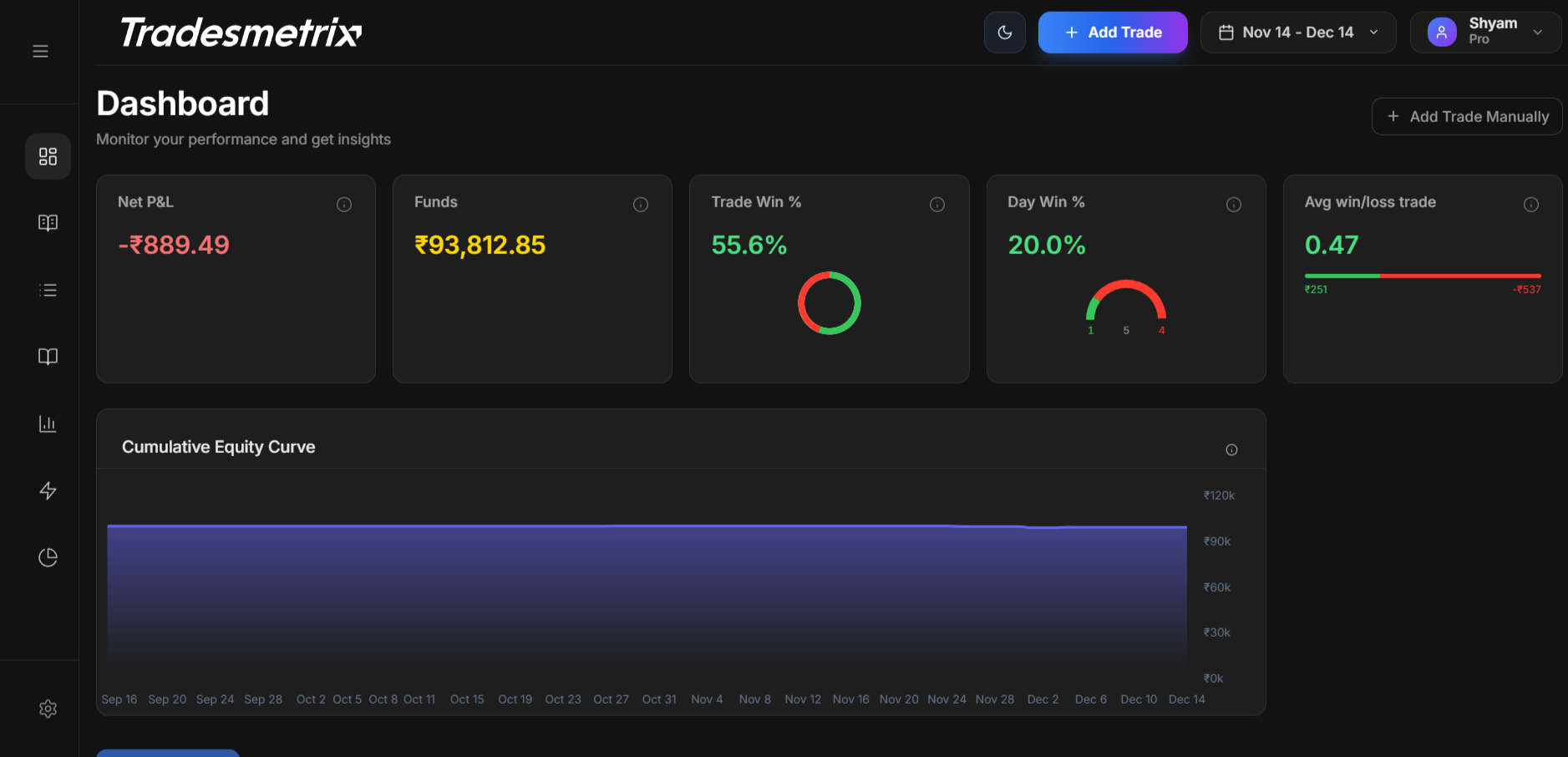Image resolution: width=1568 pixels, height=757 pixels.
Task: Show info for Avg win/loss trade card
Action: click(x=1531, y=205)
